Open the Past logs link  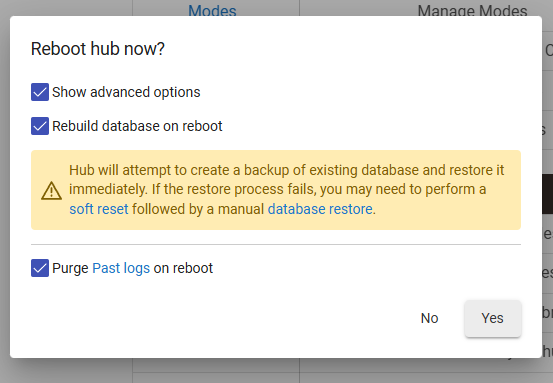pyautogui.click(x=121, y=268)
